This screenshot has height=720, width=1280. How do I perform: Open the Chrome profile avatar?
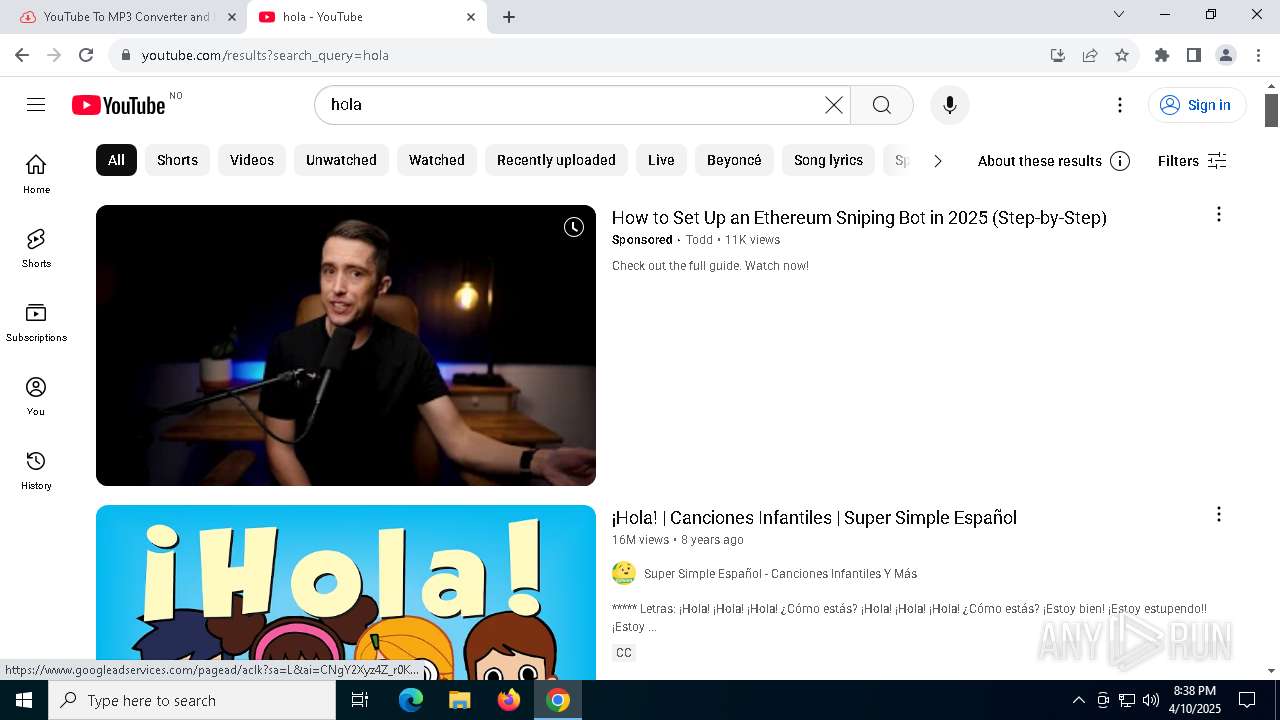[x=1226, y=55]
